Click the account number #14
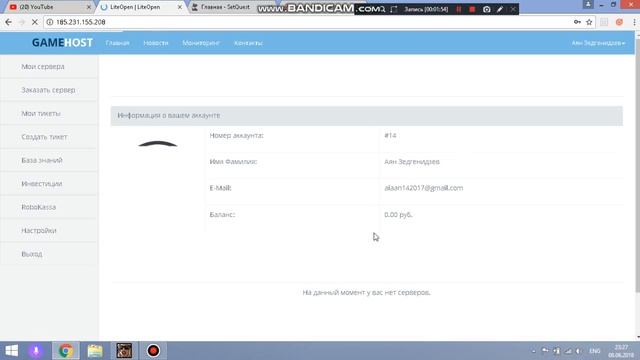The height and width of the screenshot is (360, 640). click(390, 135)
